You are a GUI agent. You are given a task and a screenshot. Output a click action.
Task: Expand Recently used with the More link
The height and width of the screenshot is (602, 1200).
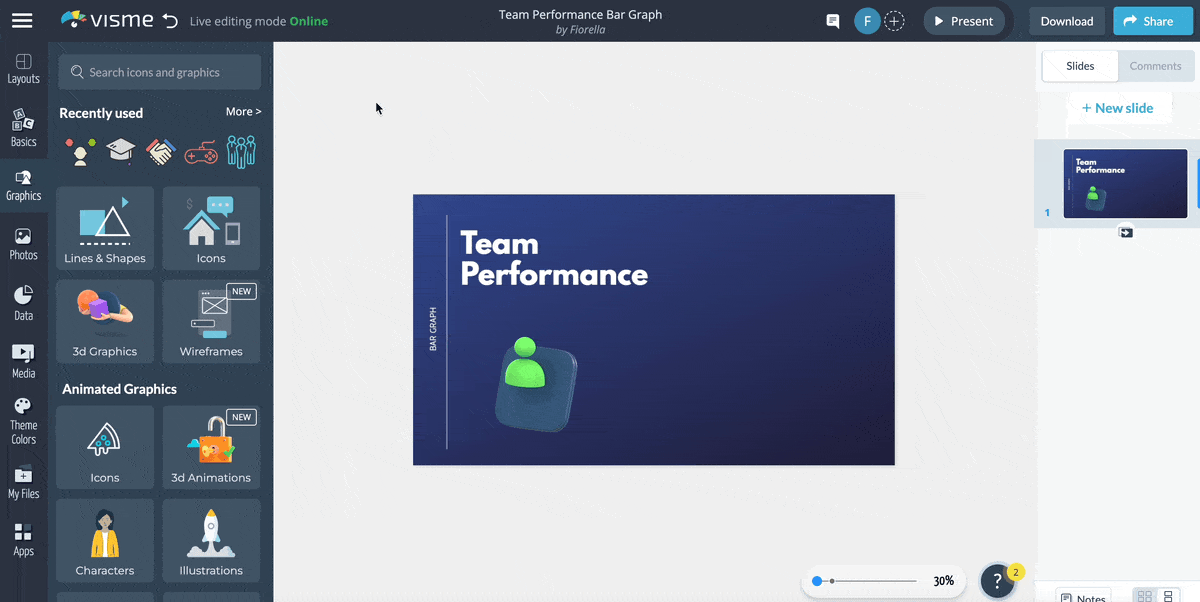point(243,111)
